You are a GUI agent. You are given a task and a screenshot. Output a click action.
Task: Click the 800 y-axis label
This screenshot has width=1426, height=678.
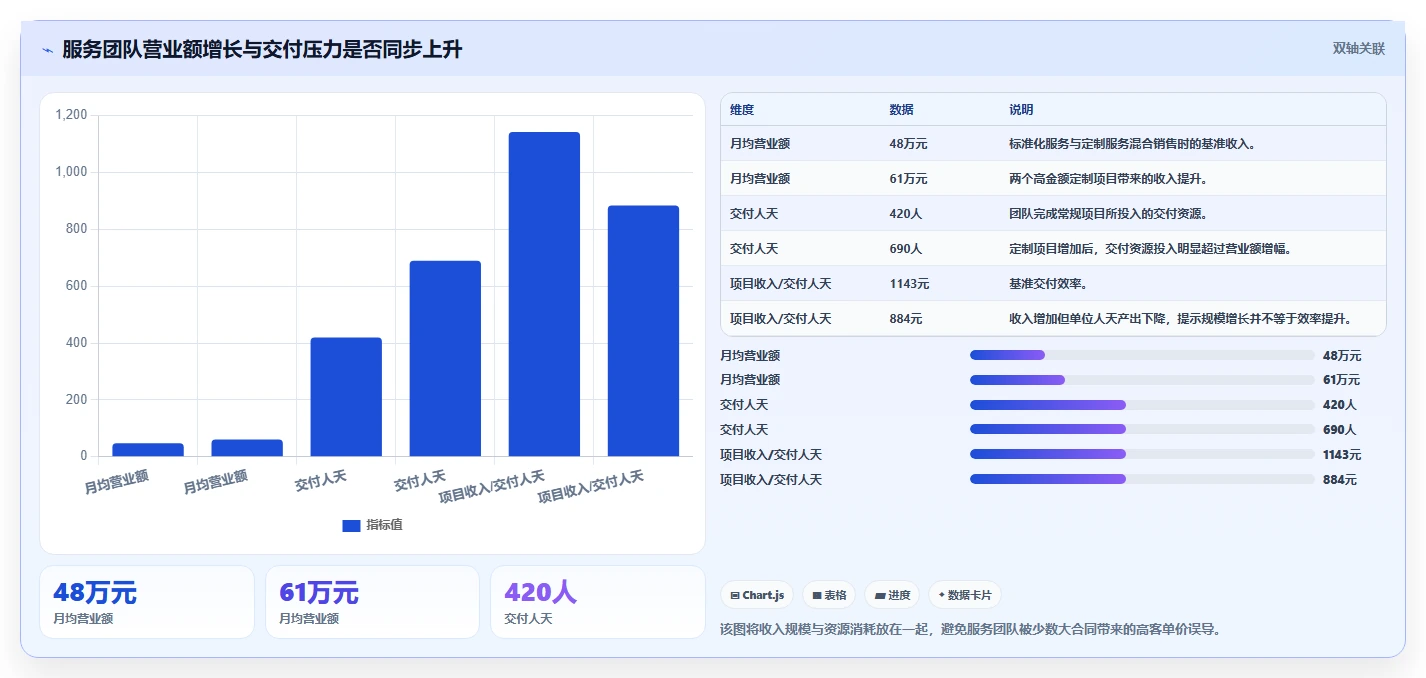point(77,229)
